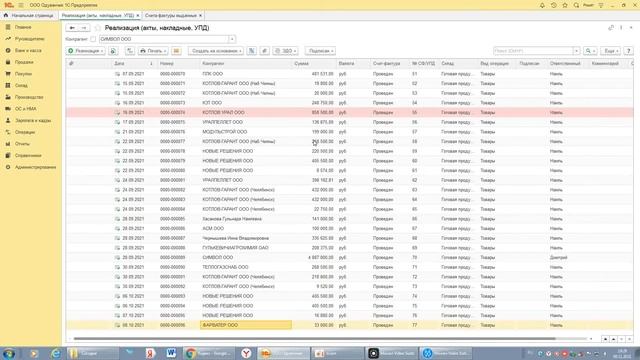Open Операции section in sidebar

point(25,132)
